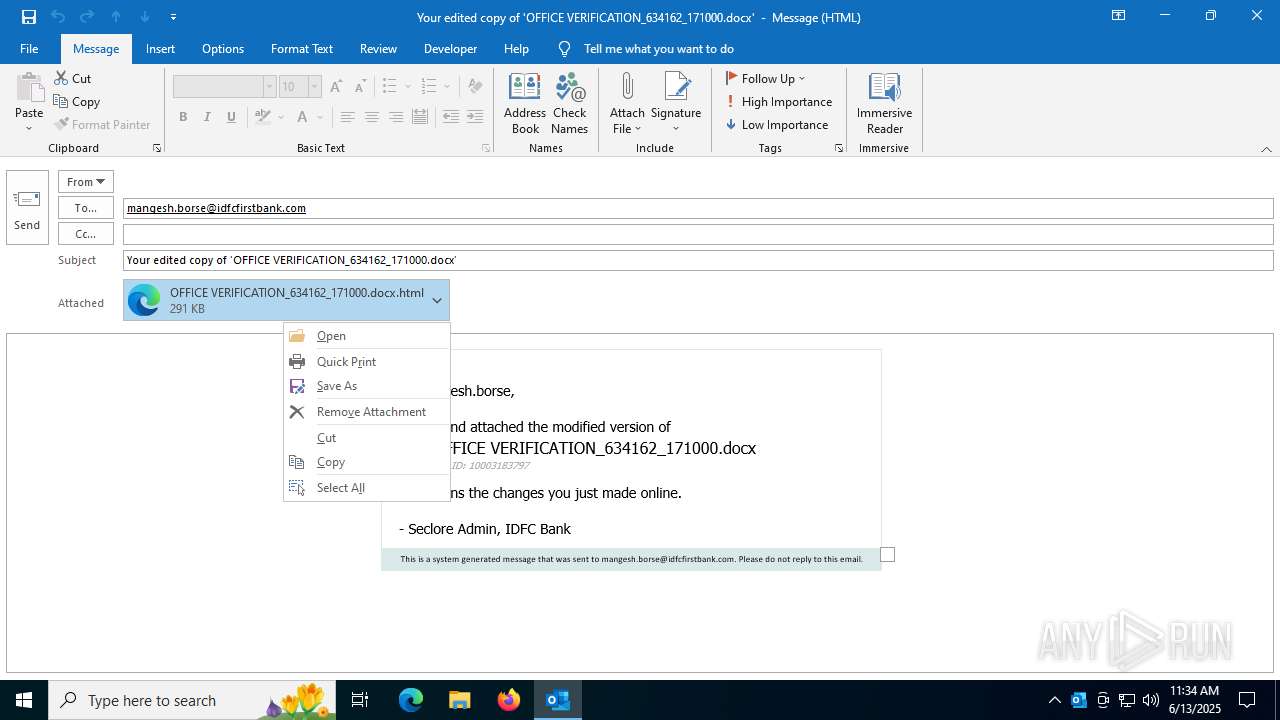The width and height of the screenshot is (1280, 720).
Task: Open the Format Text tab
Action: point(302,48)
